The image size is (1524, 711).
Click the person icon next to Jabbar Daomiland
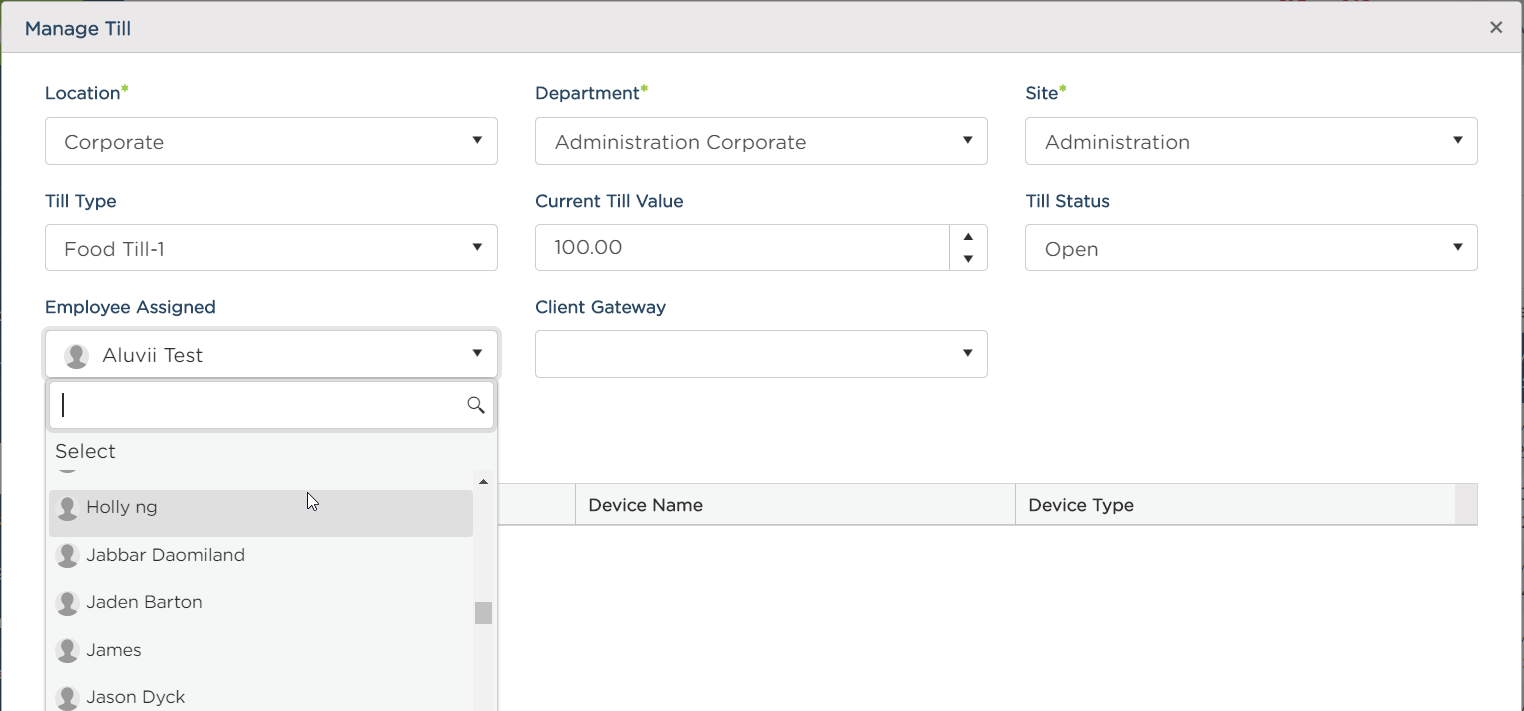click(x=67, y=555)
